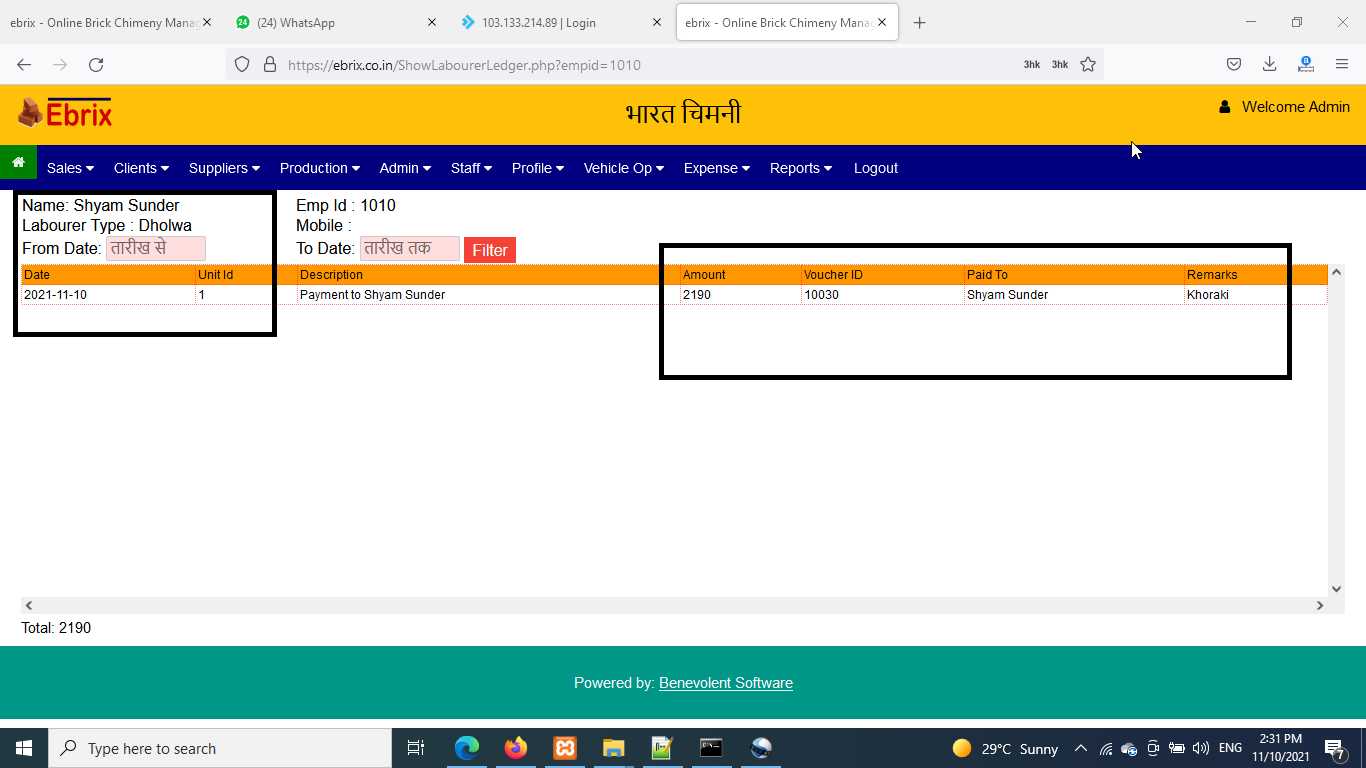Expand the Admin dropdown menu
The width and height of the screenshot is (1366, 768).
pos(405,168)
